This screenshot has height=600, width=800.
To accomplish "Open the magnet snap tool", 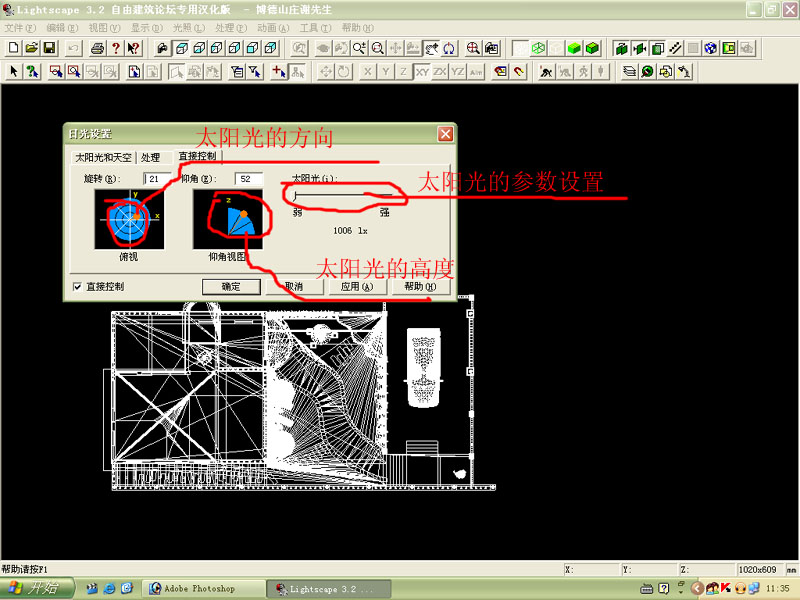I will (519, 72).
